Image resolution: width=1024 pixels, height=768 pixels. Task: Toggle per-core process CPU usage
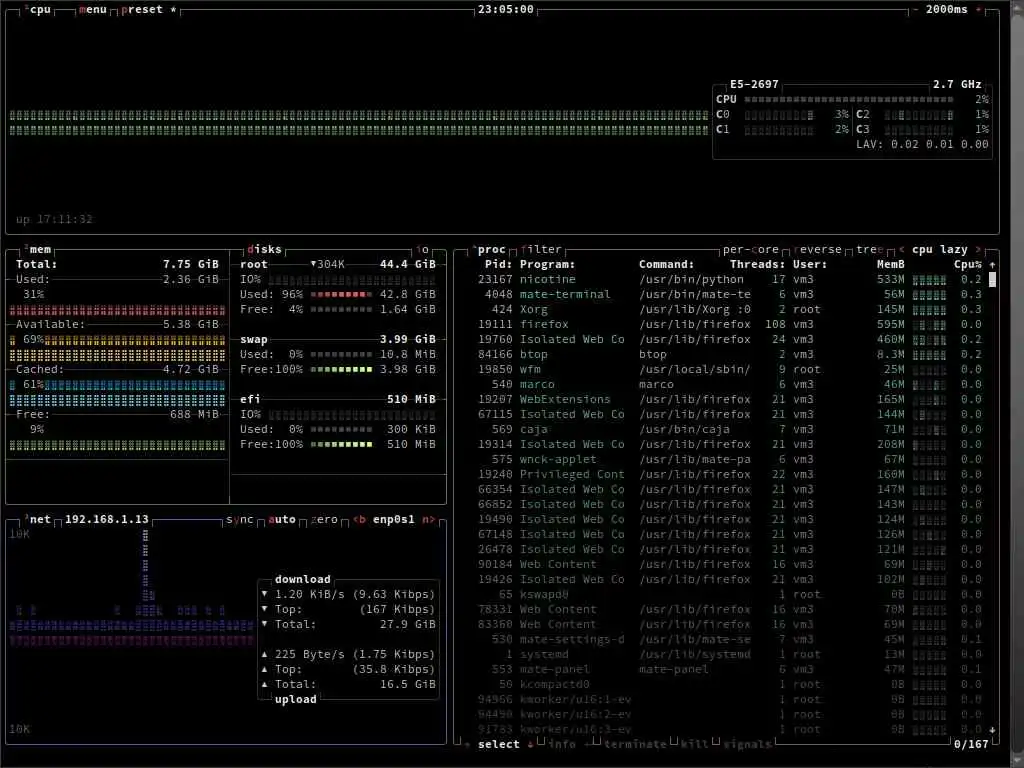click(751, 249)
